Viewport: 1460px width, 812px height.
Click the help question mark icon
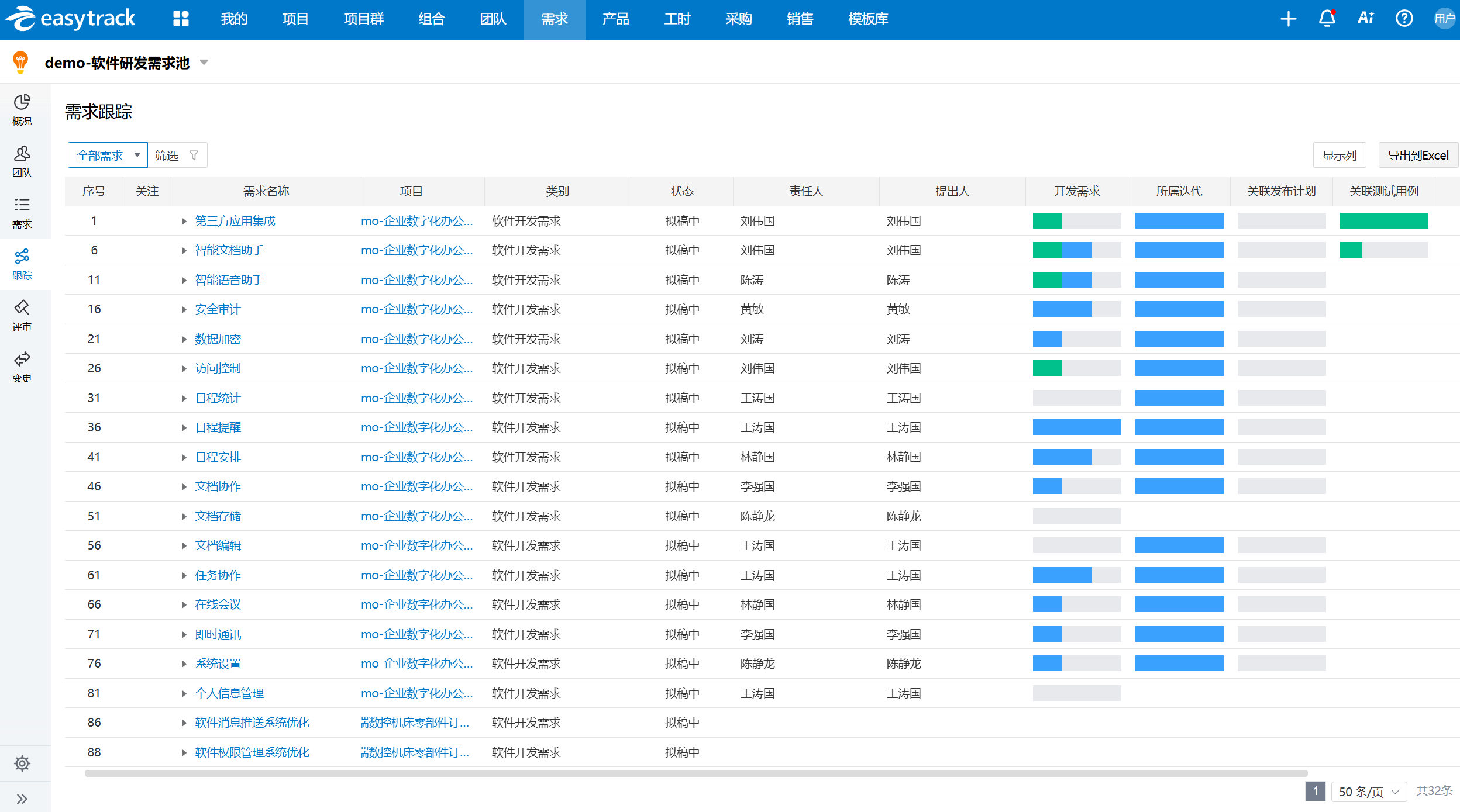pos(1404,19)
